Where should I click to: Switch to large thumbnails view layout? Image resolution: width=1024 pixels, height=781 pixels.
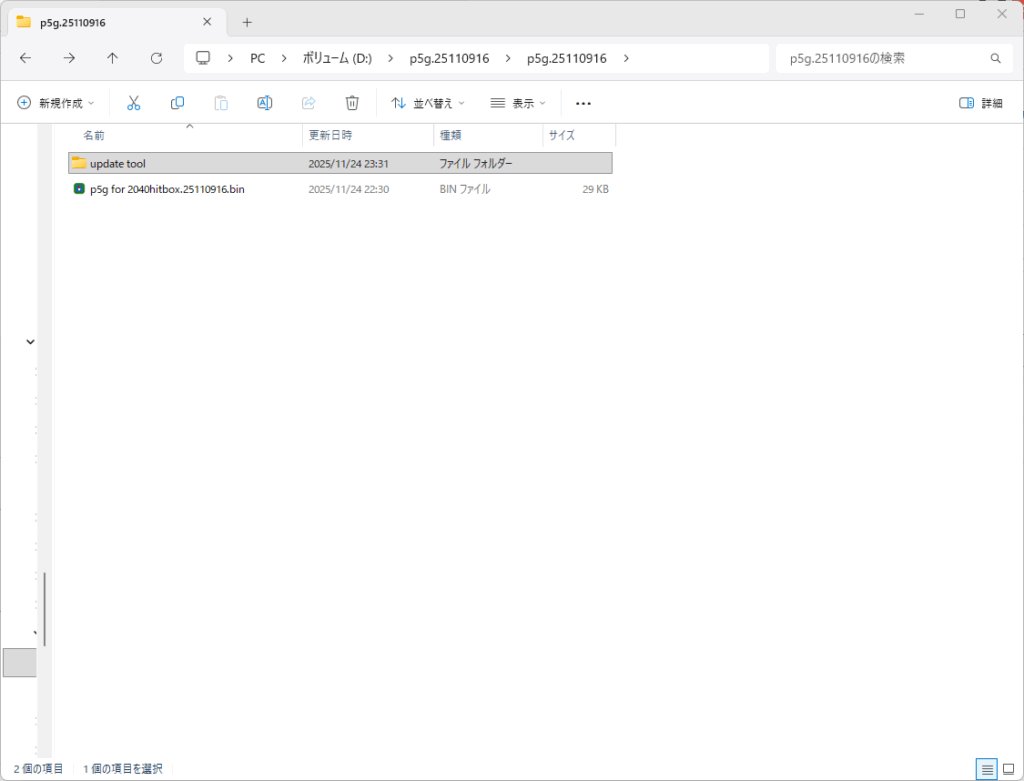1008,769
